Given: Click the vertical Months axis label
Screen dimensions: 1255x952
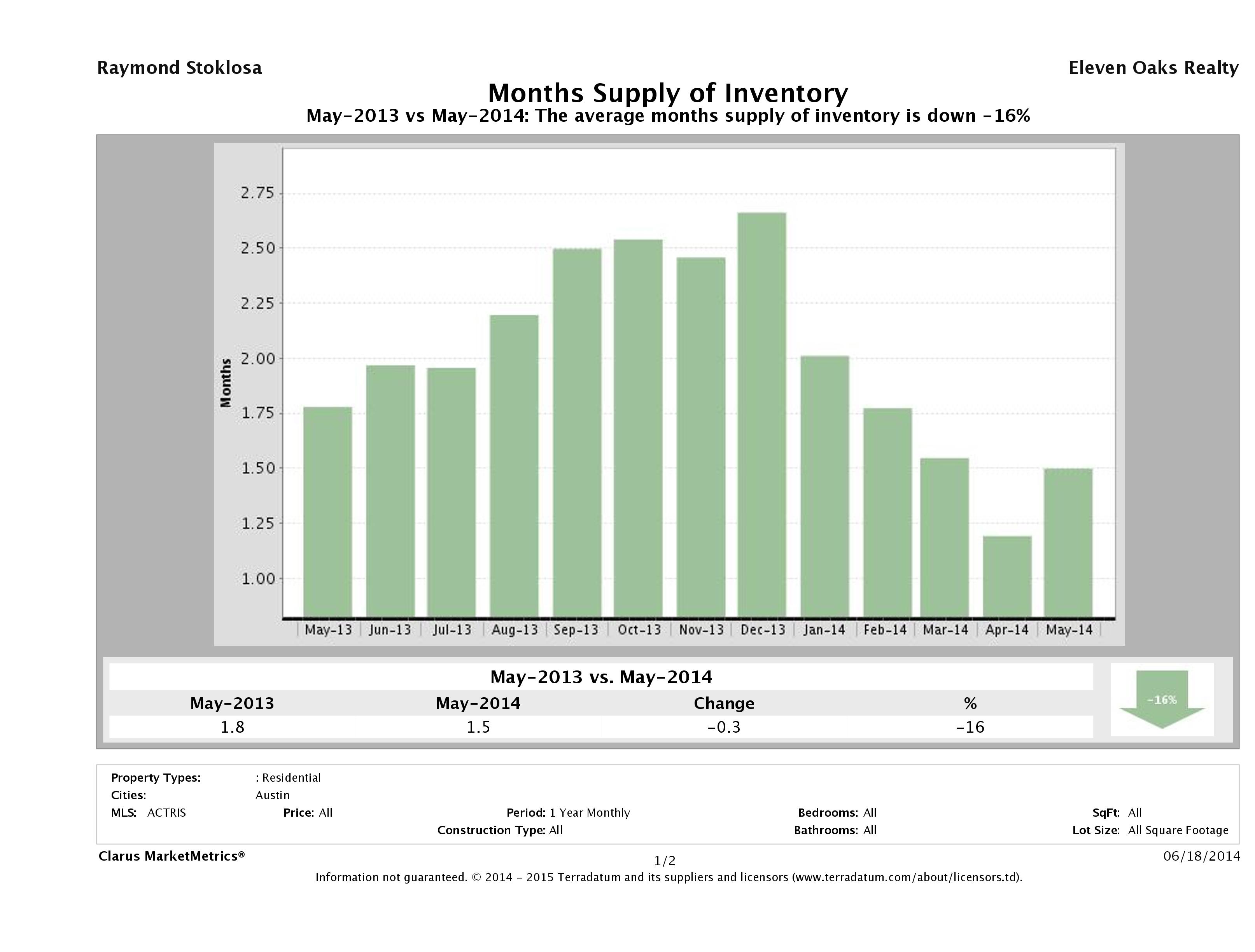Looking at the screenshot, I should click(x=226, y=382).
